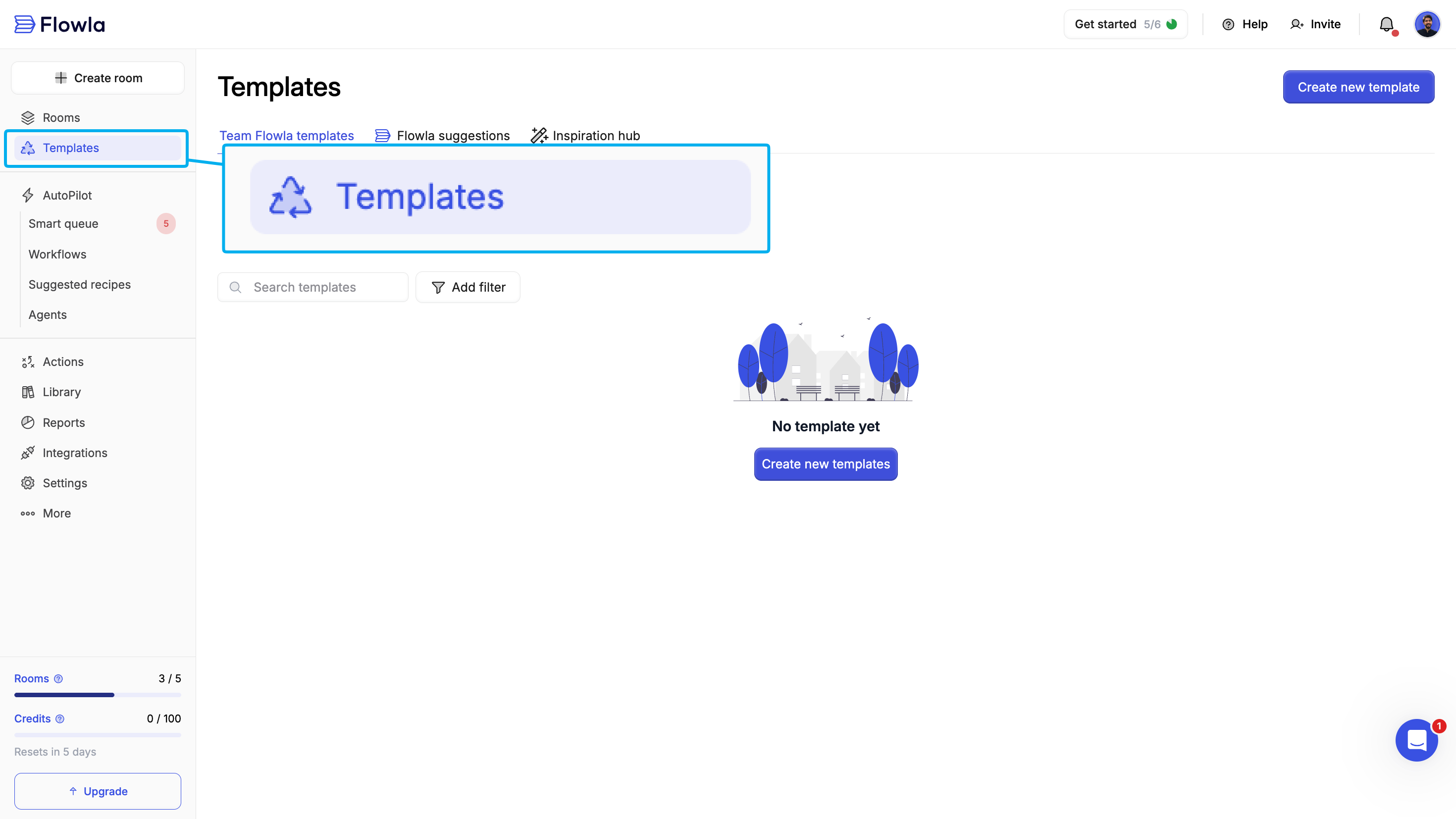Open the Actions sidebar item

(63, 362)
